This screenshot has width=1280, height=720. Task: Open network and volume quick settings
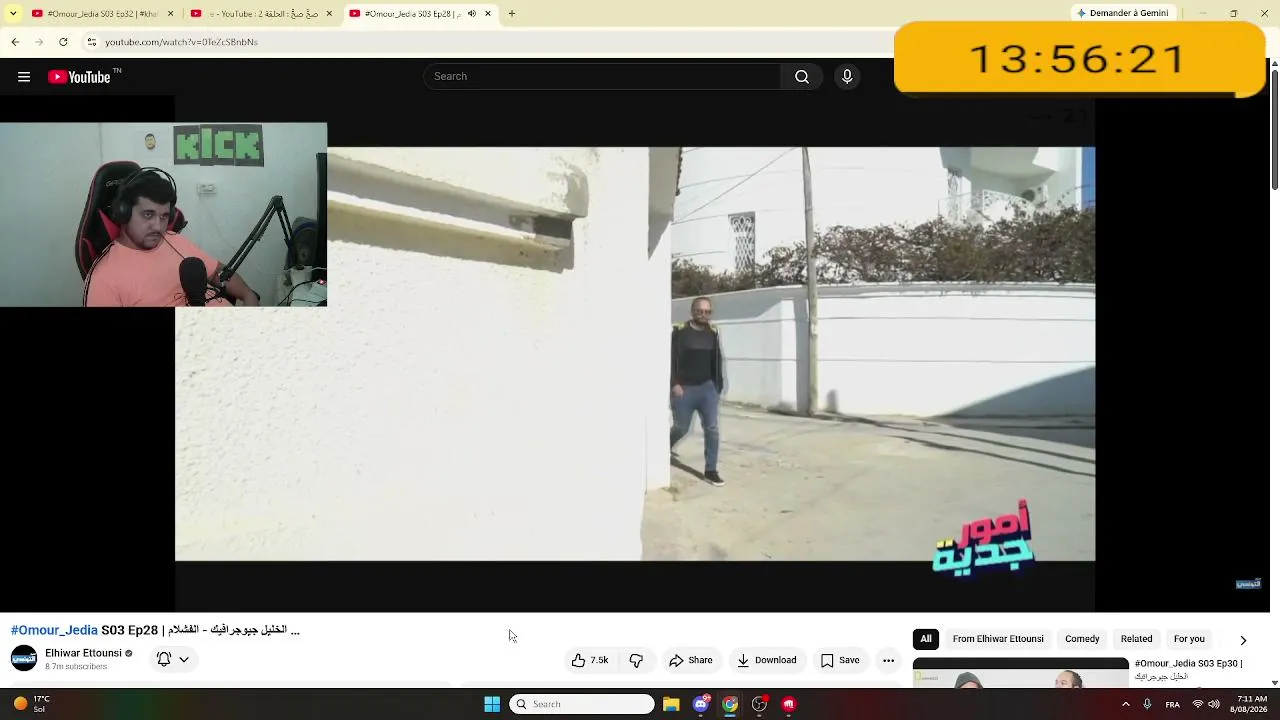(1205, 704)
